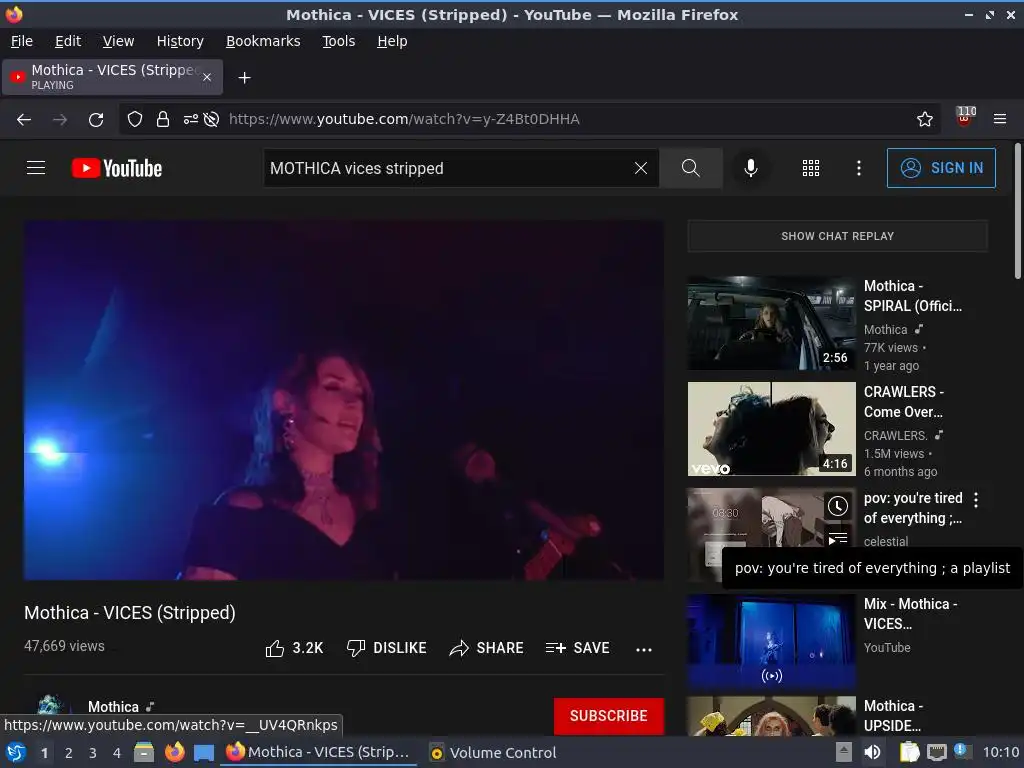The height and width of the screenshot is (768, 1024).
Task: Open Volume Control taskbar window
Action: (x=493, y=752)
